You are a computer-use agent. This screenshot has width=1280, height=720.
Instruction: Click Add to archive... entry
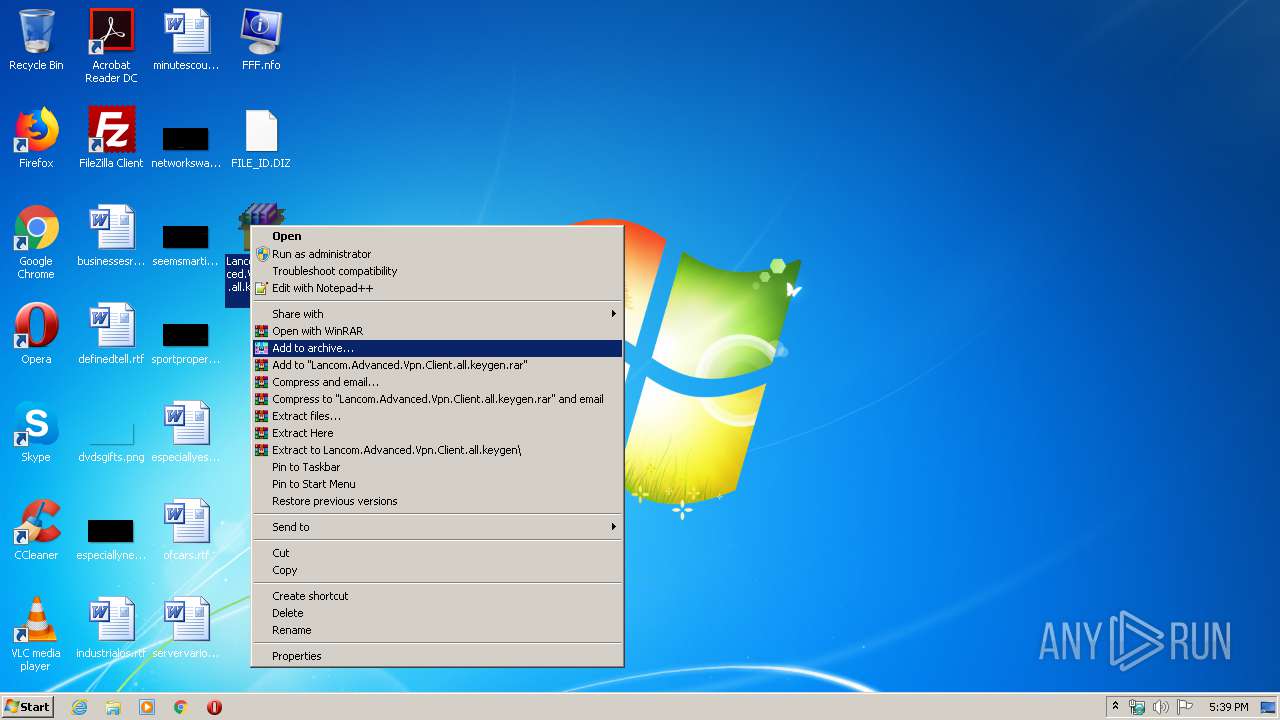(x=437, y=348)
